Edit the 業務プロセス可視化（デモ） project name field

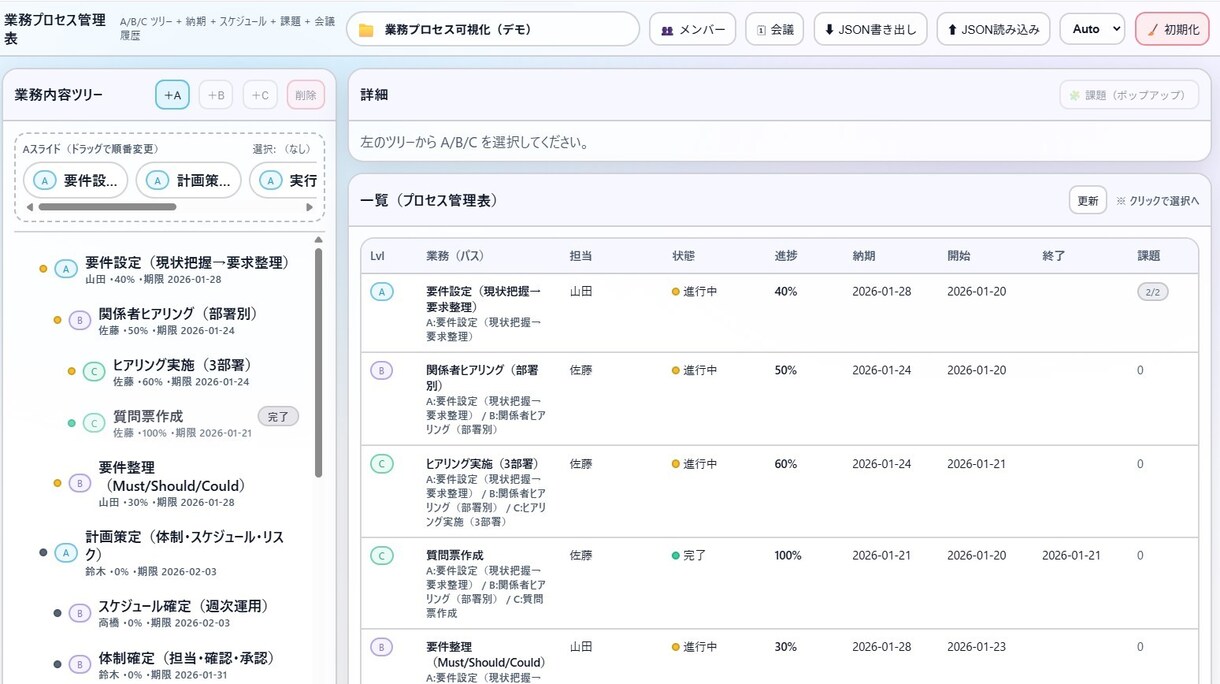coord(493,30)
